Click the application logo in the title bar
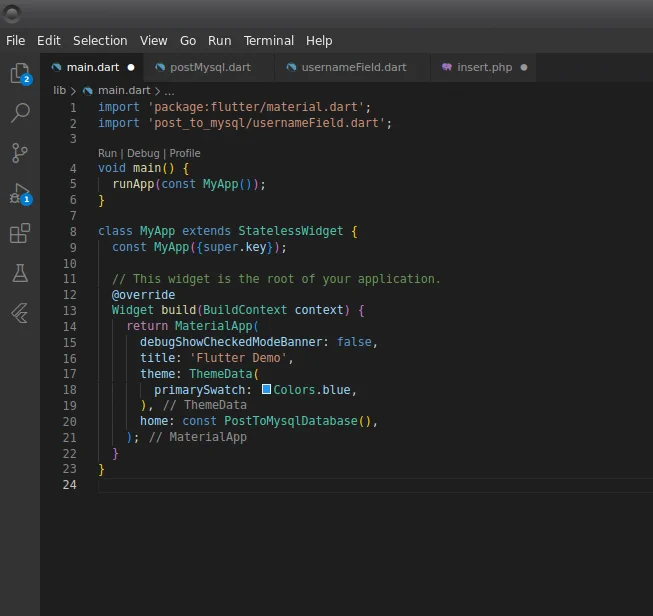This screenshot has height=616, width=653. pos(12,13)
